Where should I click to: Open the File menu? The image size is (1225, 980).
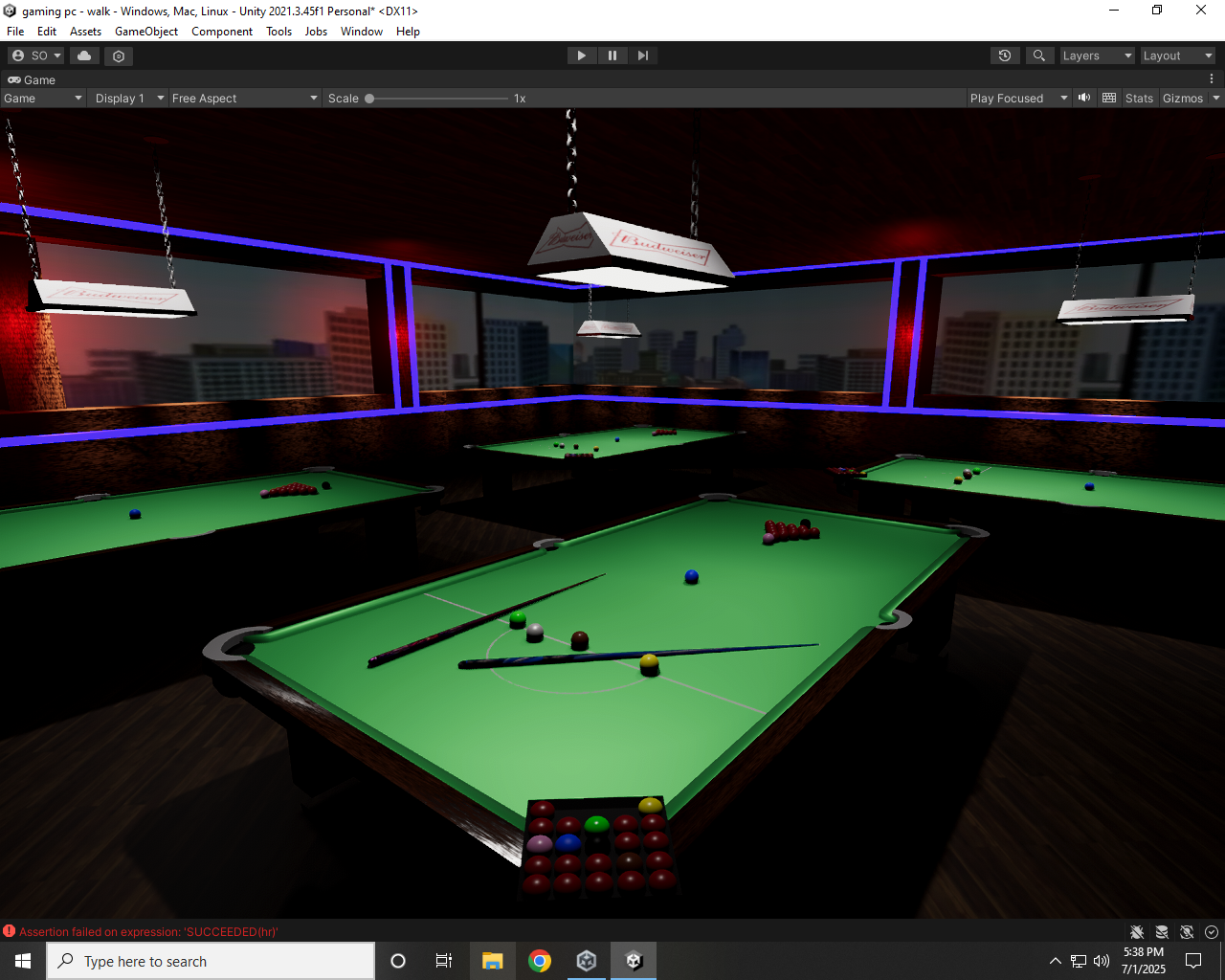click(x=15, y=31)
